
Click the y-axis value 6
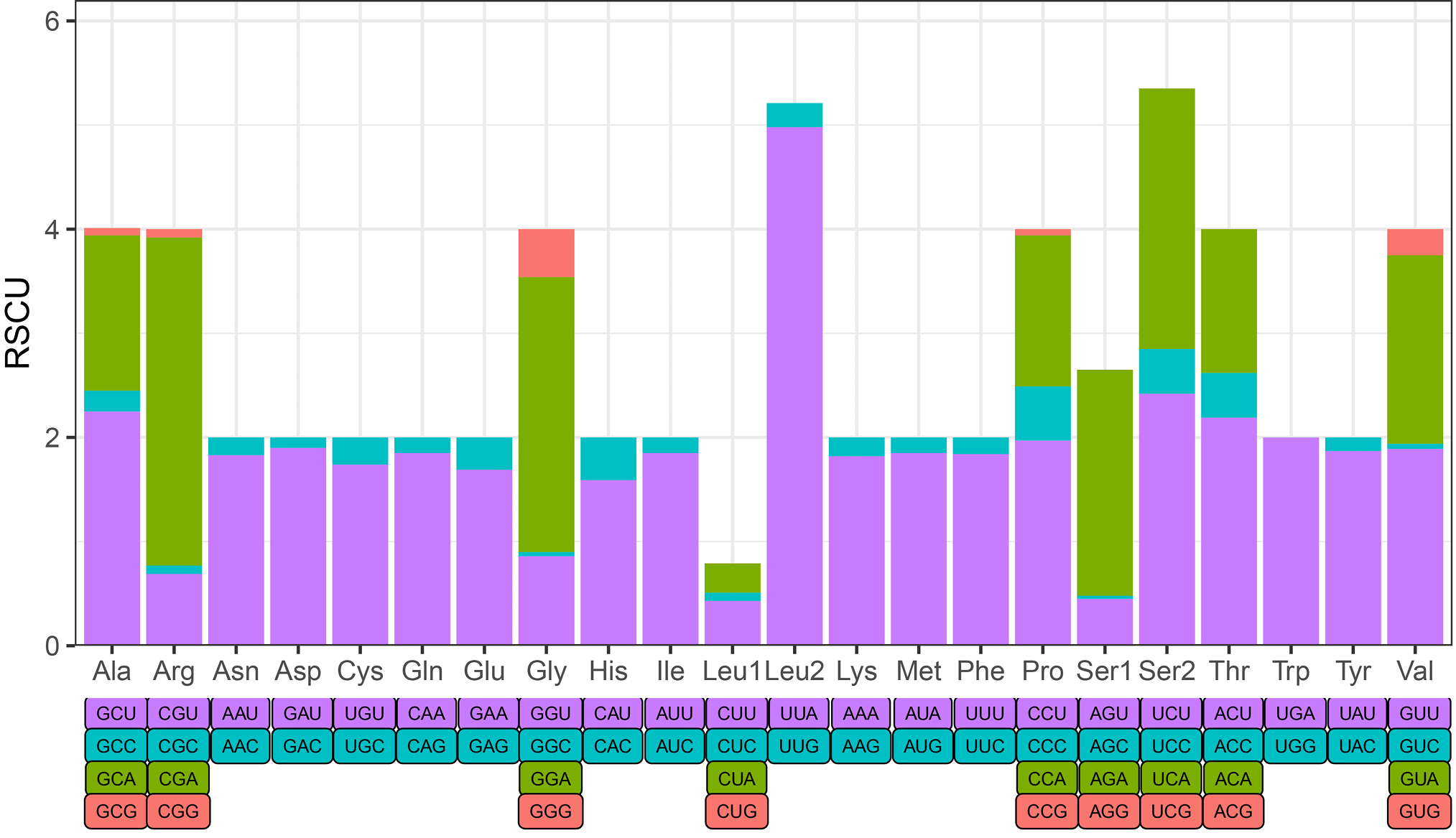tap(52, 22)
